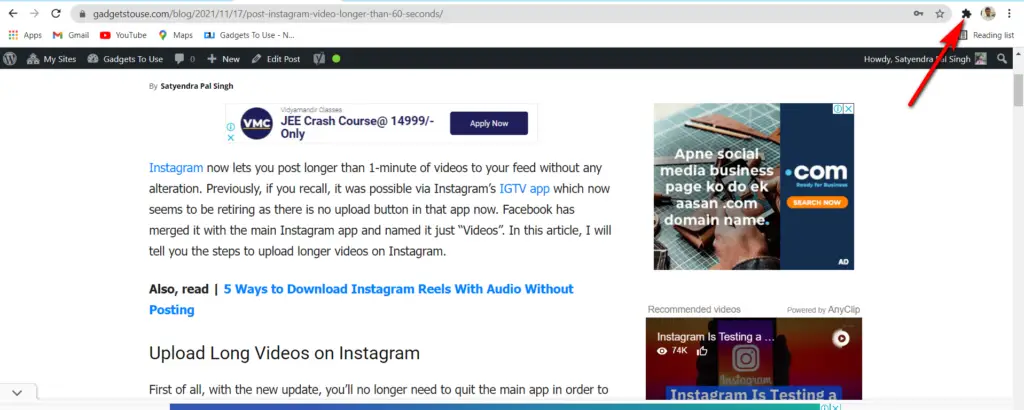Open the Extensions puzzle piece menu
The width and height of the screenshot is (1024, 410).
tap(967, 13)
